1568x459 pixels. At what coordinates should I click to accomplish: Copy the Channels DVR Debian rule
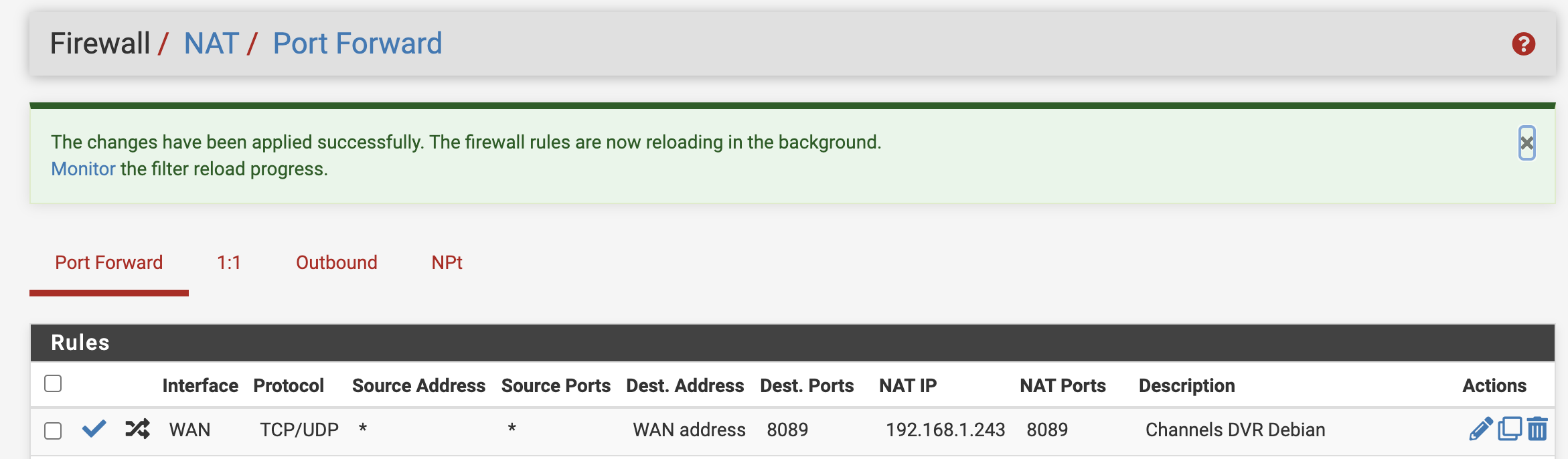[x=1509, y=429]
